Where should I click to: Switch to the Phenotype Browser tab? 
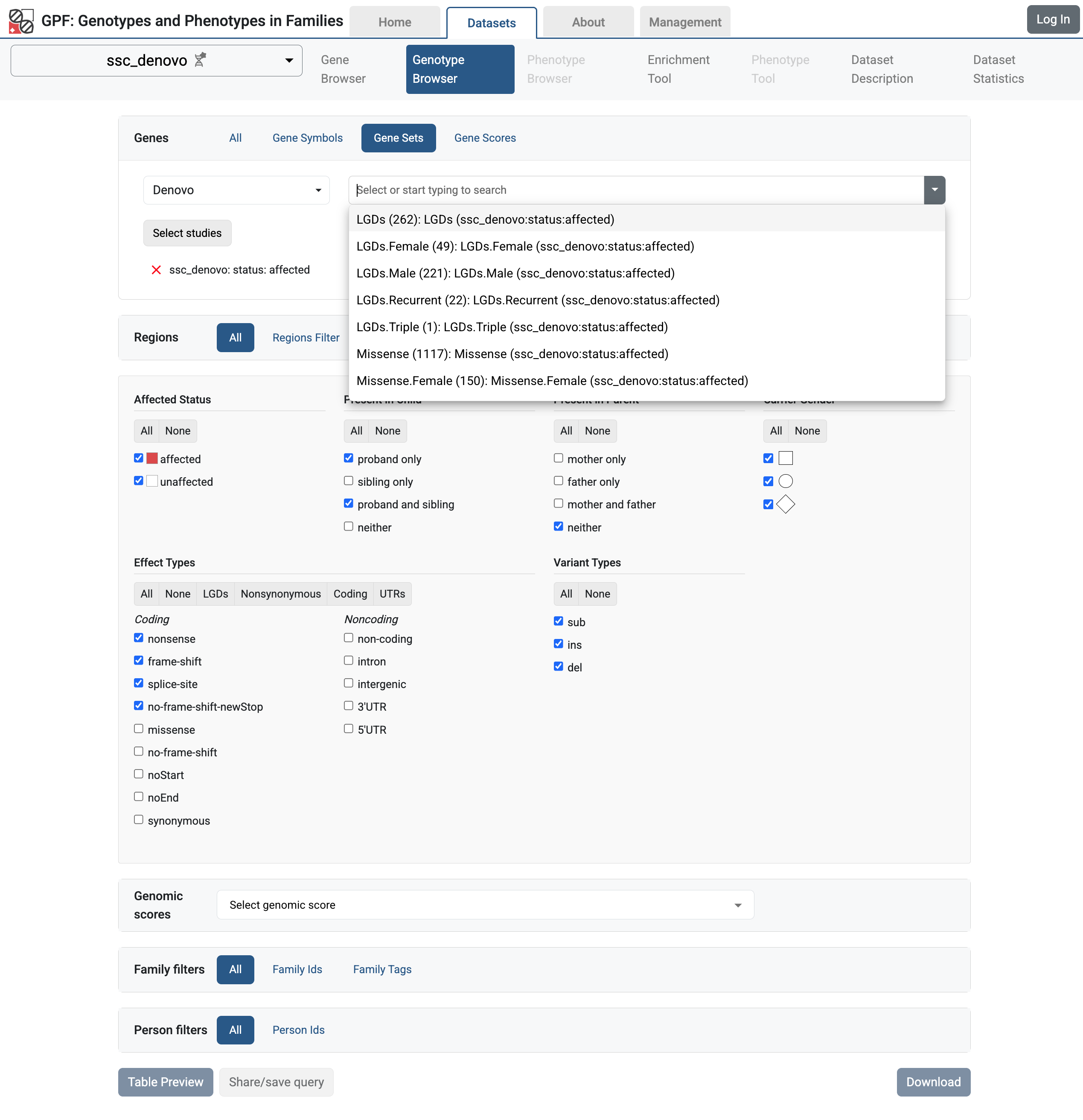(x=556, y=69)
